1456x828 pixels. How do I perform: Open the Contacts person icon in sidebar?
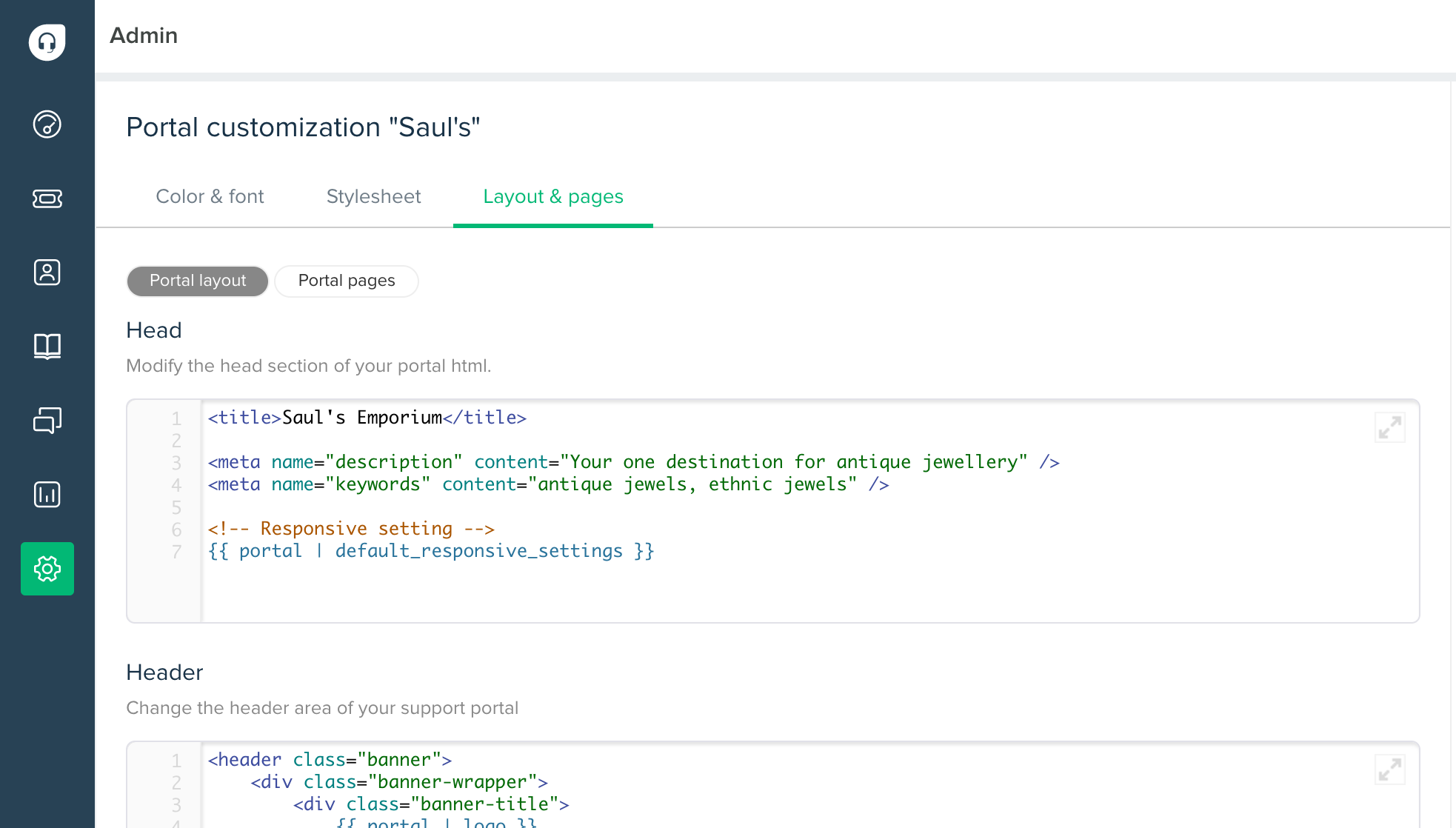pos(47,273)
